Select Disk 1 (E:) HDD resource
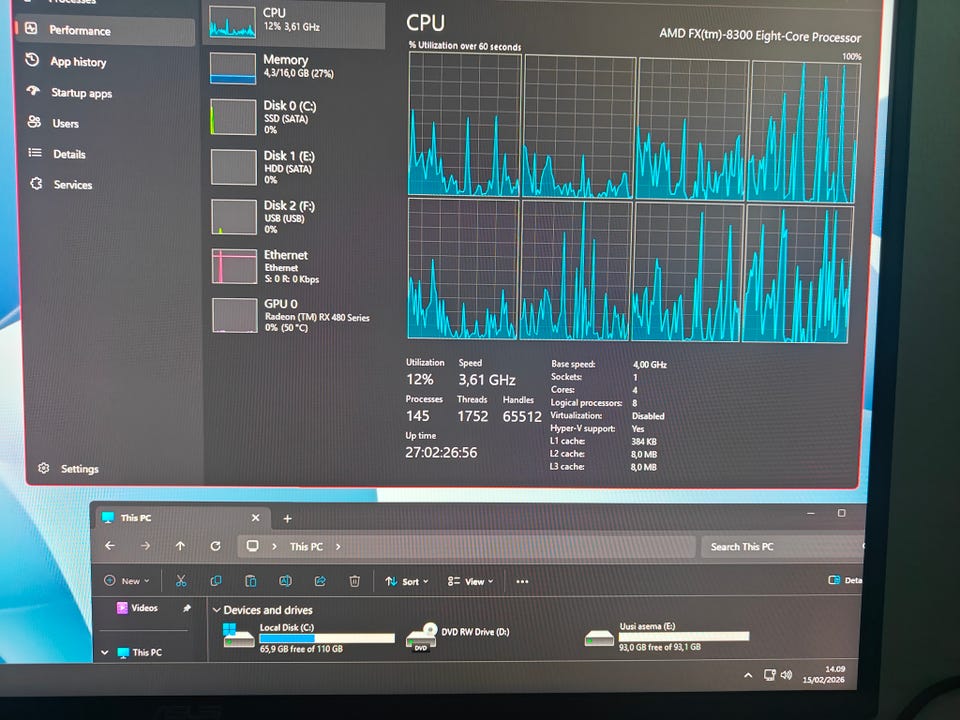This screenshot has height=720, width=960. pos(294,167)
